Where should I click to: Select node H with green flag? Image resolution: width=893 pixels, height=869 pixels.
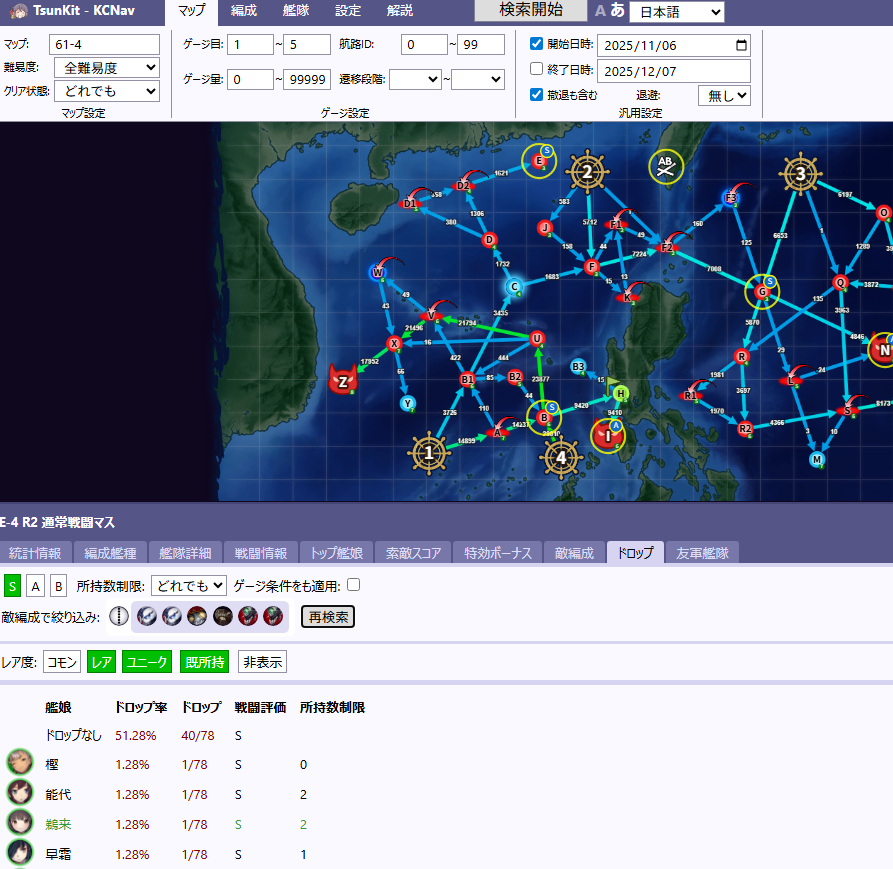click(x=620, y=393)
